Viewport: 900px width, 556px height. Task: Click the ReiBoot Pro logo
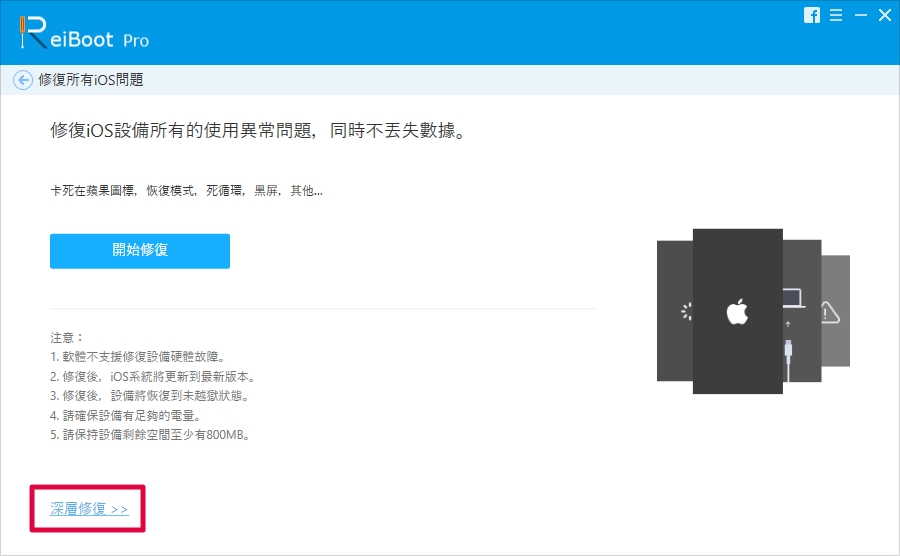click(84, 33)
